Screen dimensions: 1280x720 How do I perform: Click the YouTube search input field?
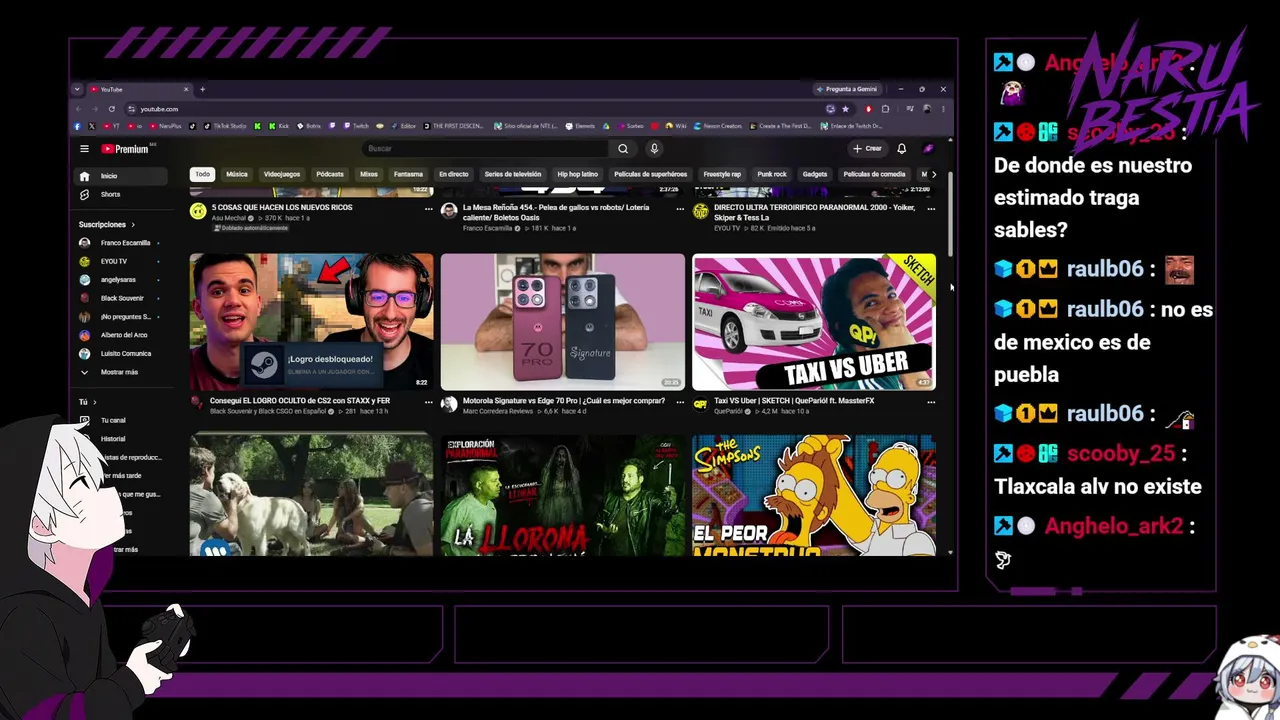tap(486, 149)
